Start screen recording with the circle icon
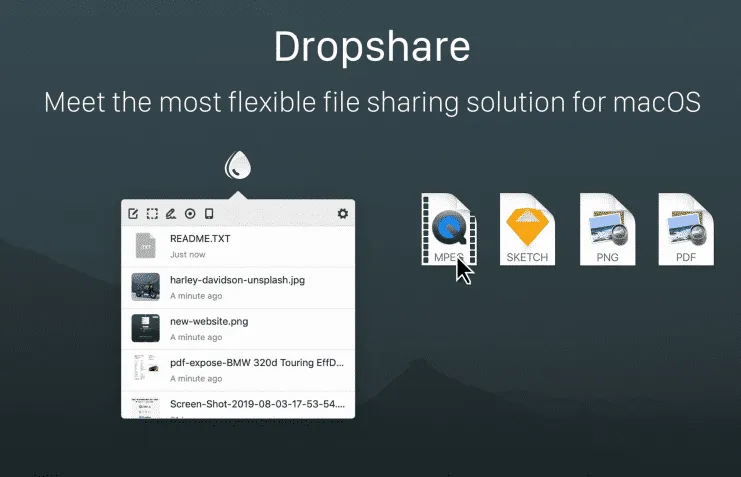This screenshot has width=741, height=477. [190, 214]
